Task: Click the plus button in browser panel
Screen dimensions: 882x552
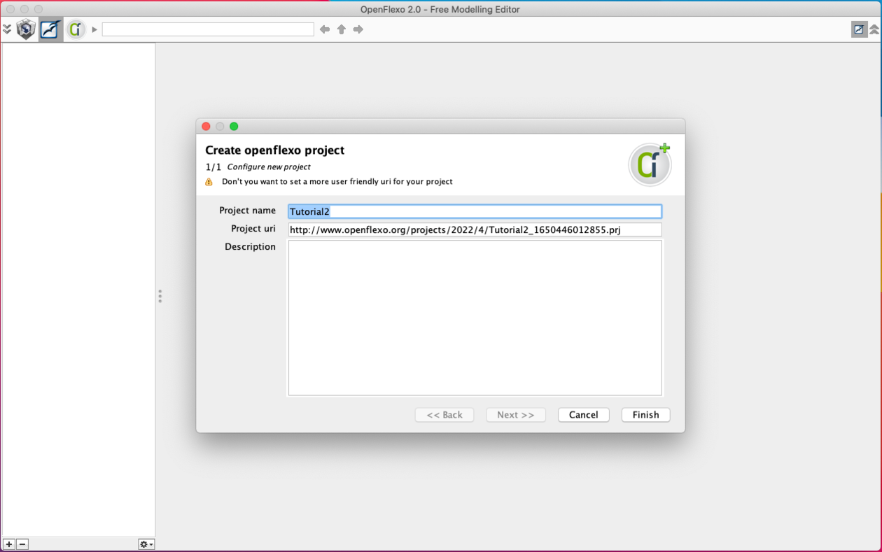Action: coord(9,544)
